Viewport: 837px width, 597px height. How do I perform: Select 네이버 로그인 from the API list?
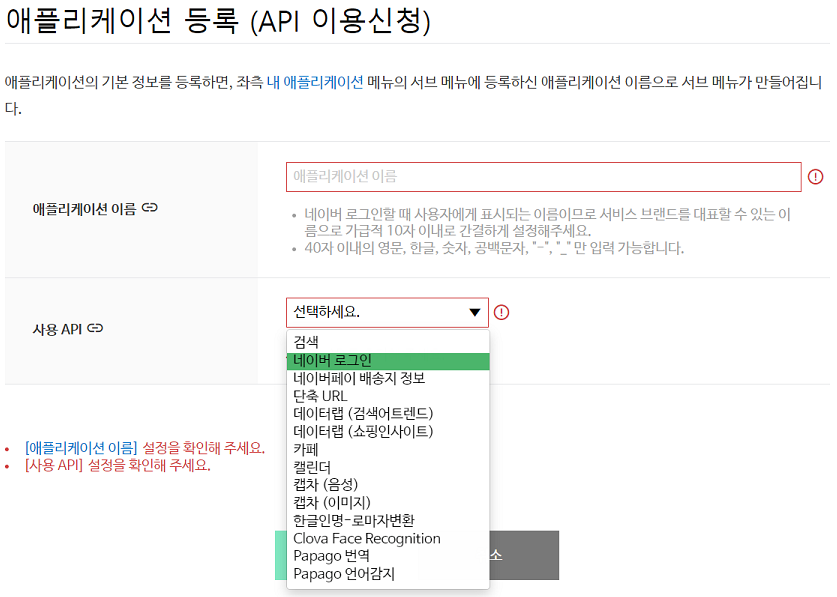click(x=388, y=361)
